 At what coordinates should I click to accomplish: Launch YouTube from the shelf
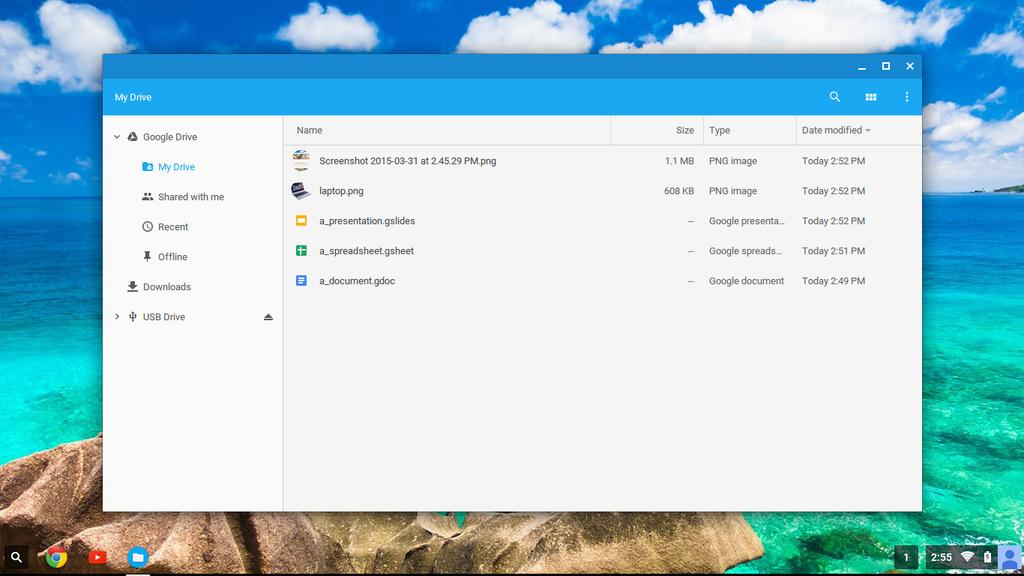tap(97, 557)
